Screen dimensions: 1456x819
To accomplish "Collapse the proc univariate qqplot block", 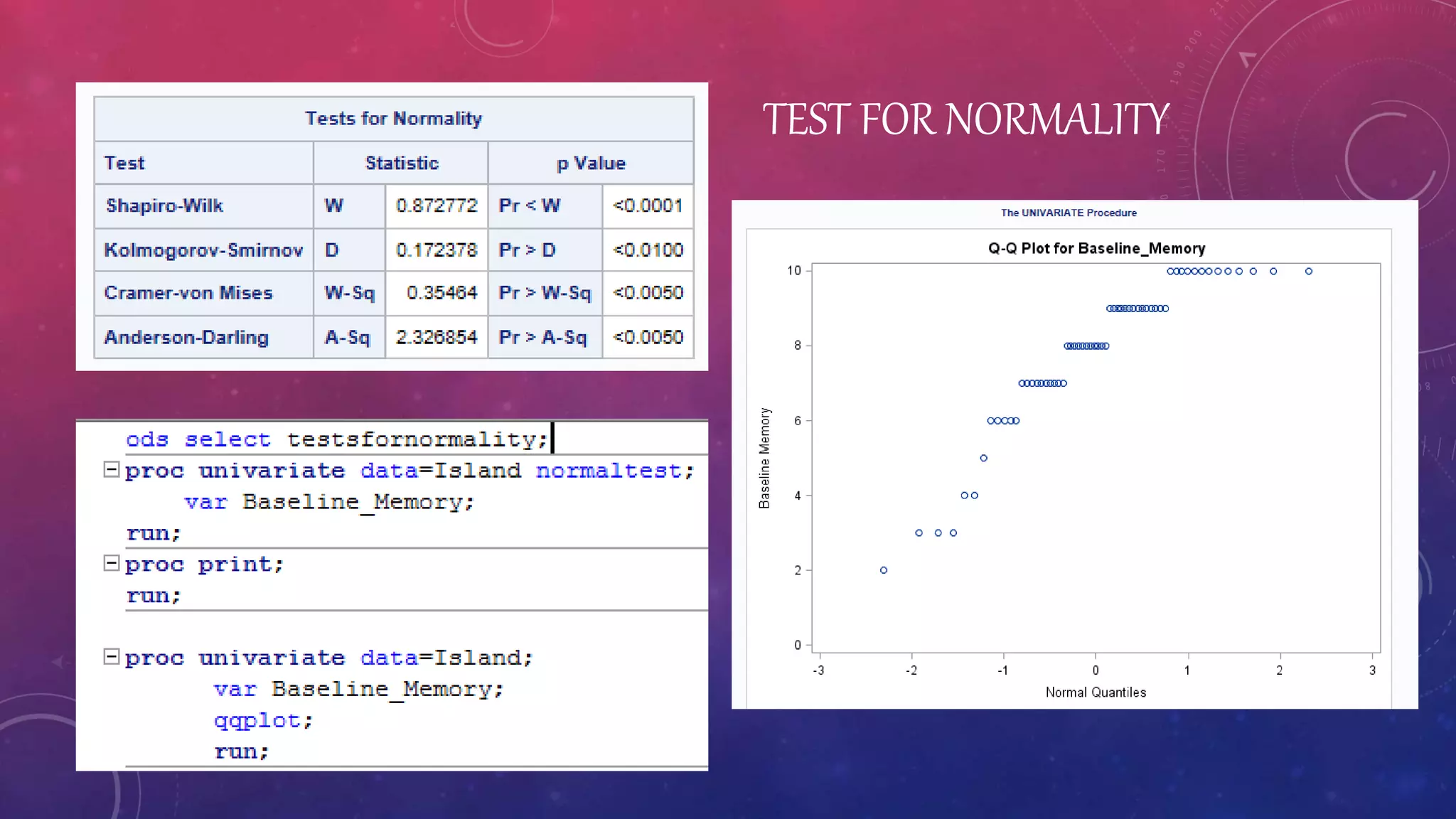I will tap(111, 657).
